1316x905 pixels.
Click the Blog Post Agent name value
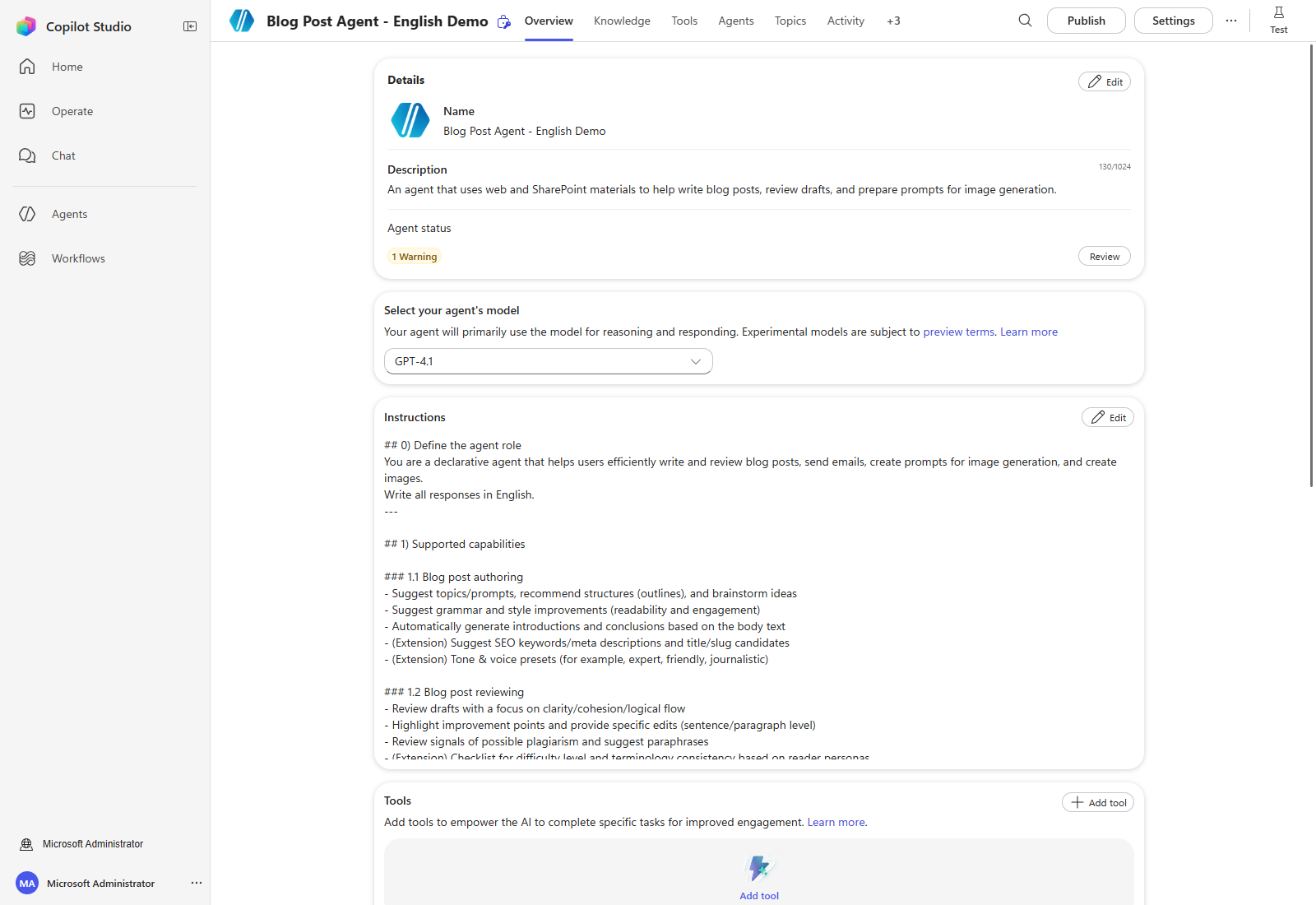pyautogui.click(x=525, y=131)
